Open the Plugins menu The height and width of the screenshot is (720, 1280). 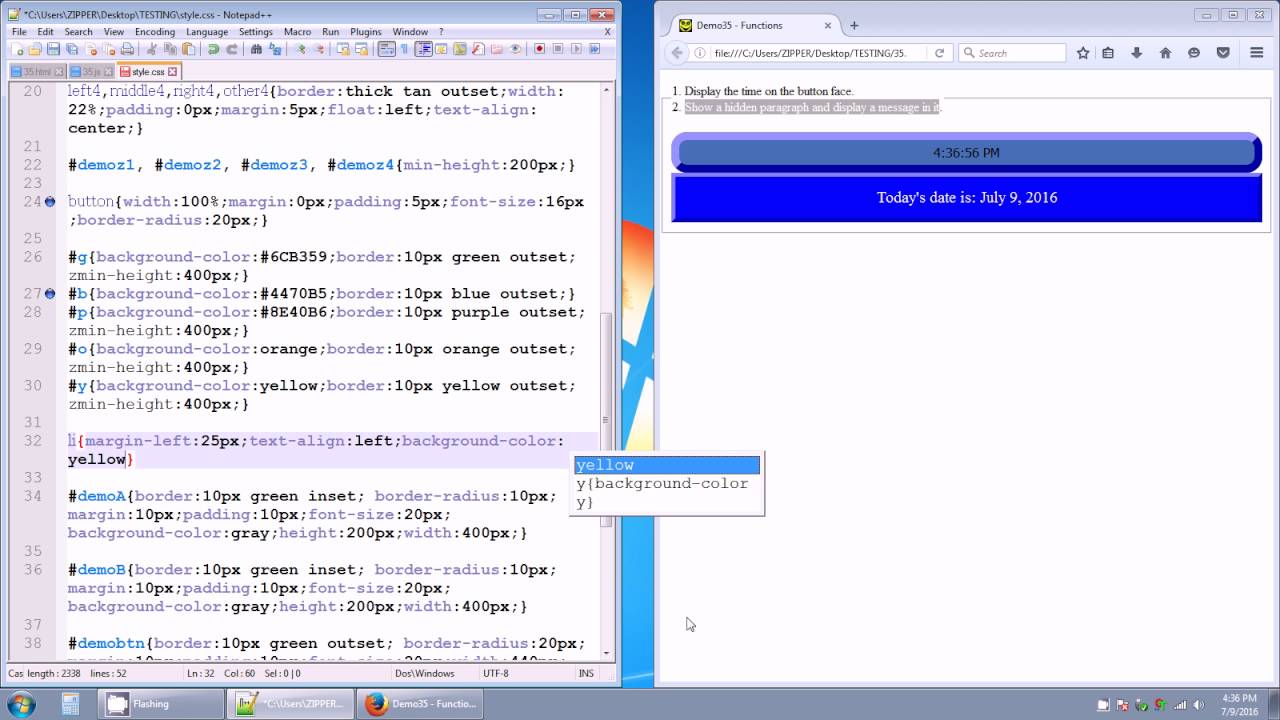[366, 32]
